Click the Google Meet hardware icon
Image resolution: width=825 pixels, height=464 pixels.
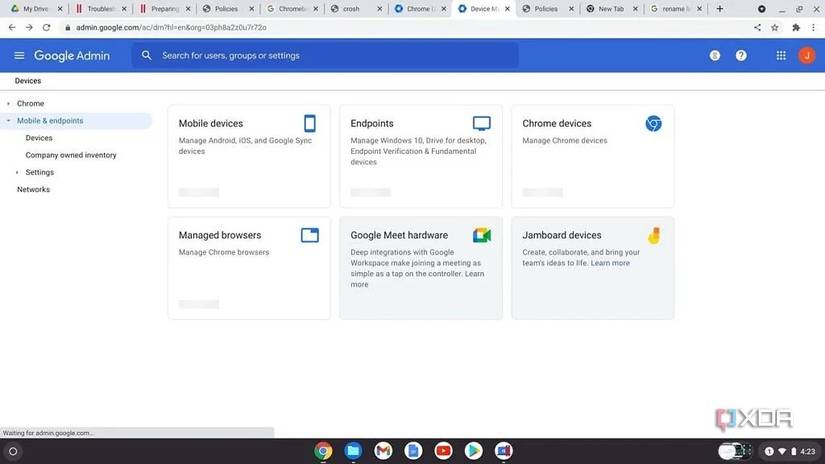tap(481, 235)
